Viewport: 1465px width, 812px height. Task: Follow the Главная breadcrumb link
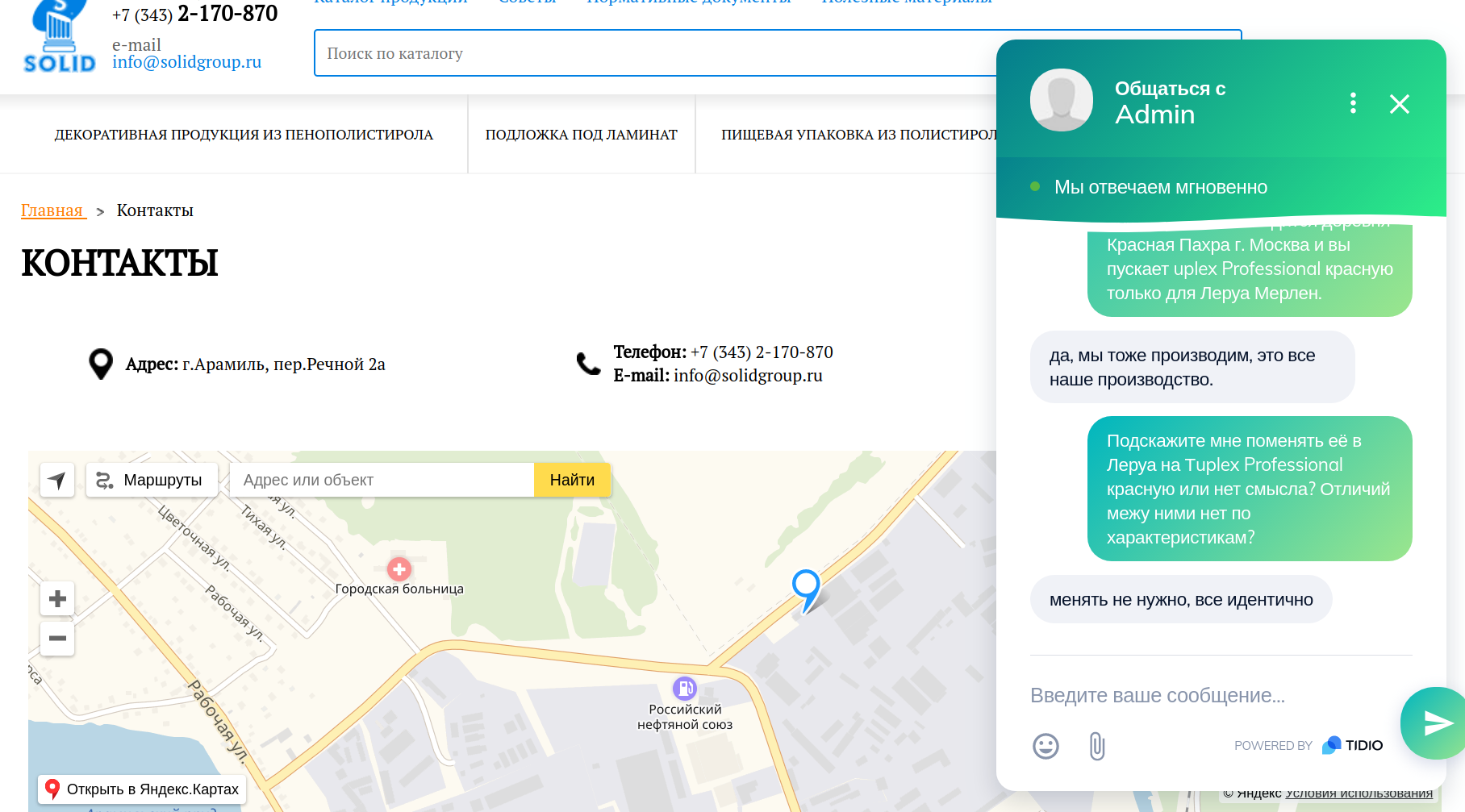[x=52, y=210]
